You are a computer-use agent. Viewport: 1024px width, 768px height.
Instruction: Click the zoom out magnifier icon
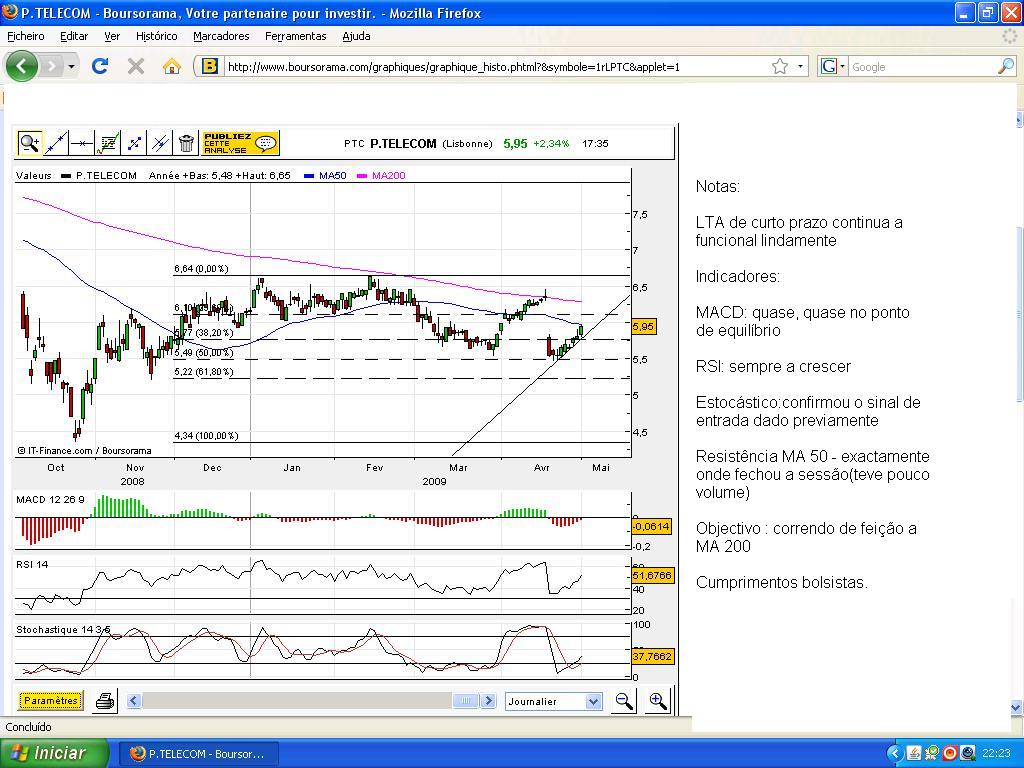pyautogui.click(x=624, y=701)
